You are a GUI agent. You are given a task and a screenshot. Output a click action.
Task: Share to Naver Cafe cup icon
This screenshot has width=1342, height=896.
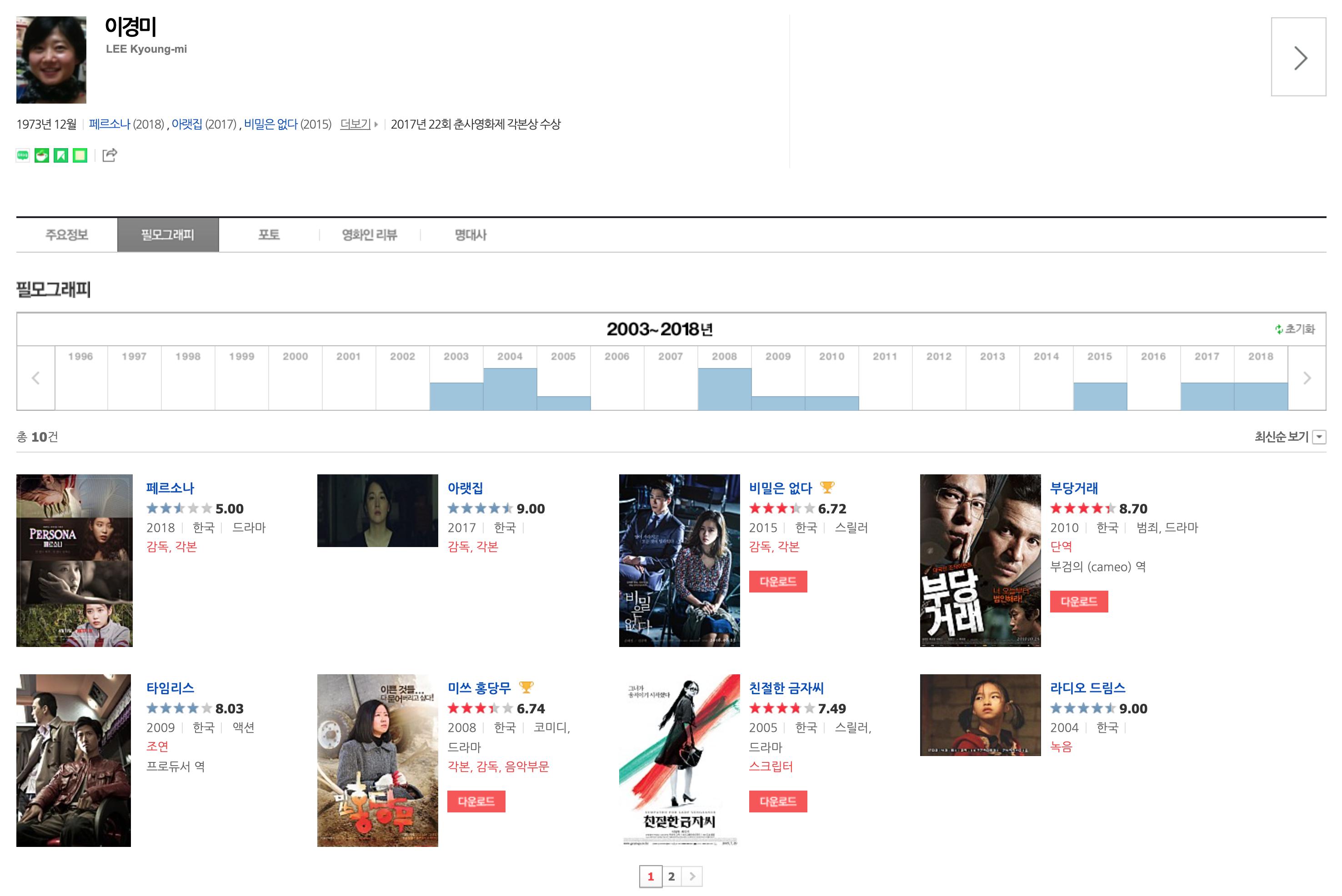tap(42, 155)
